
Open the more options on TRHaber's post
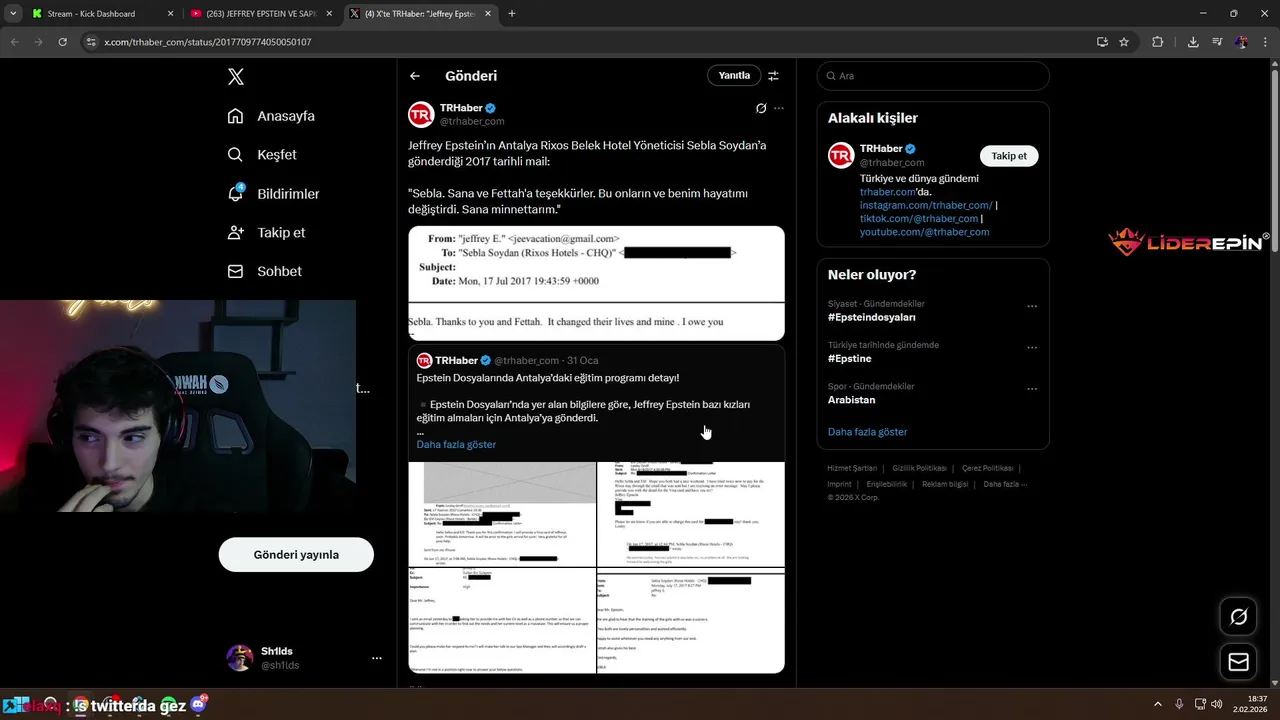(779, 108)
